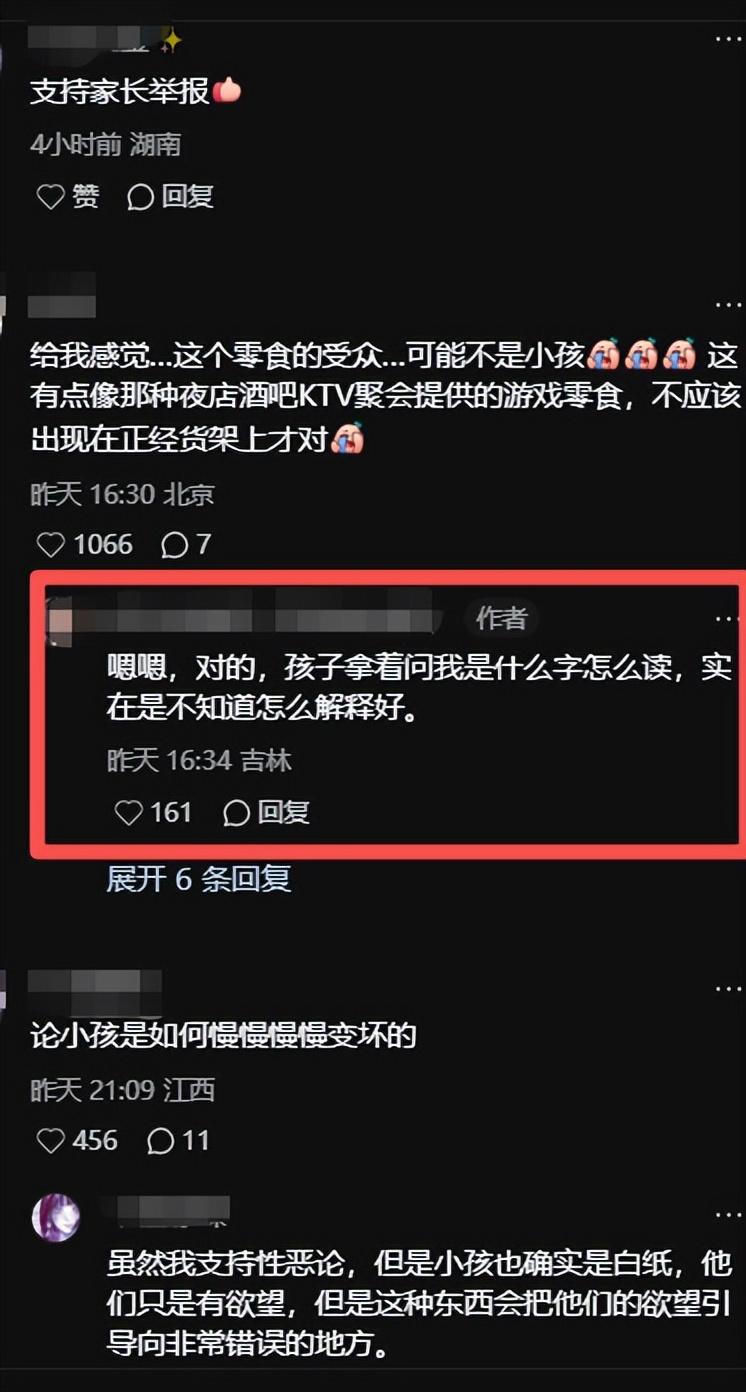The height and width of the screenshot is (1392, 746).
Task: Open more options for the topmost partially visible comment
Action: click(728, 38)
